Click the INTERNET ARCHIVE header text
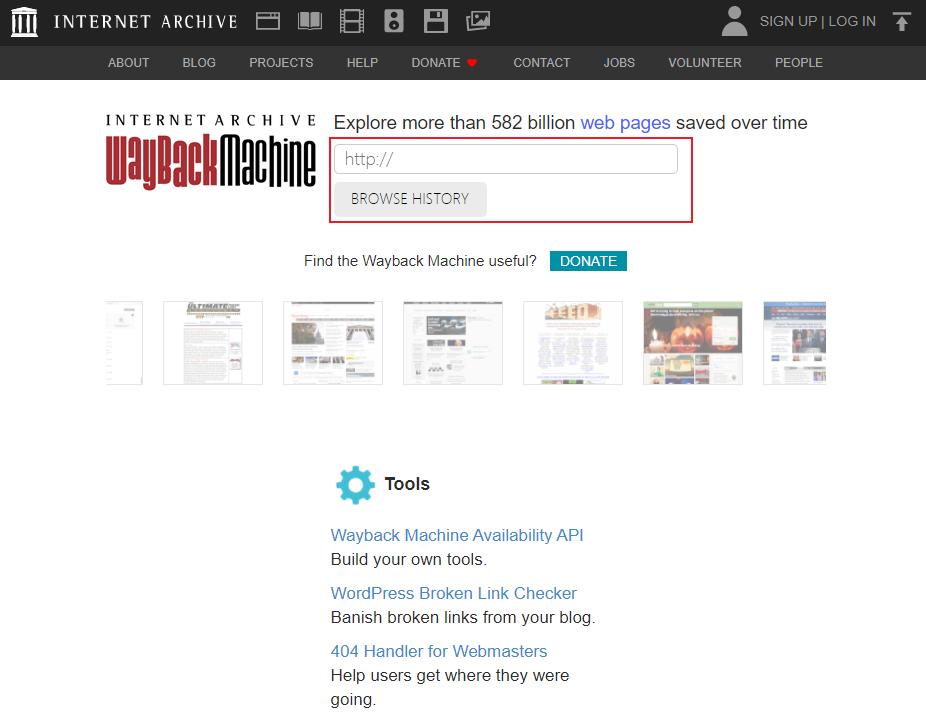Image resolution: width=926 pixels, height=722 pixels. pos(145,22)
